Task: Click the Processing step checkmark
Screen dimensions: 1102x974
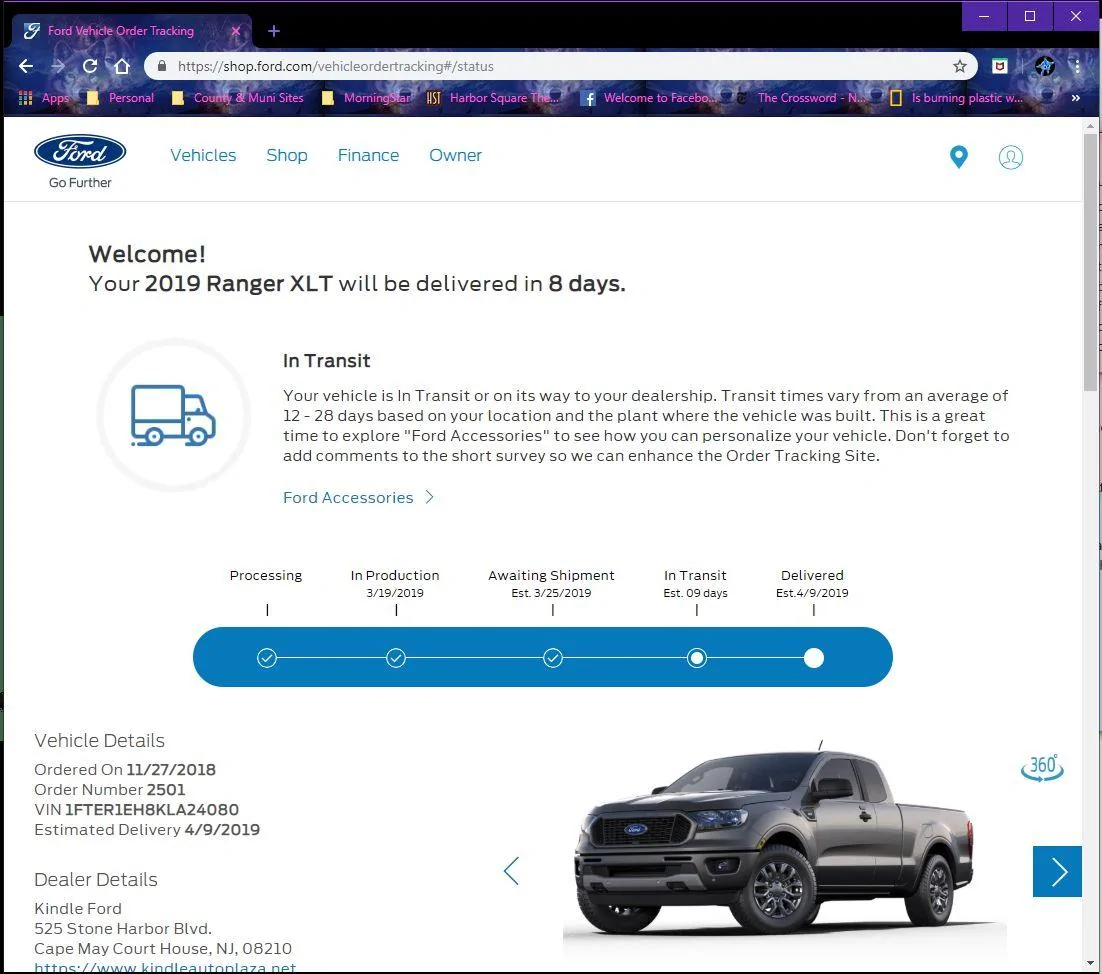Action: [267, 658]
